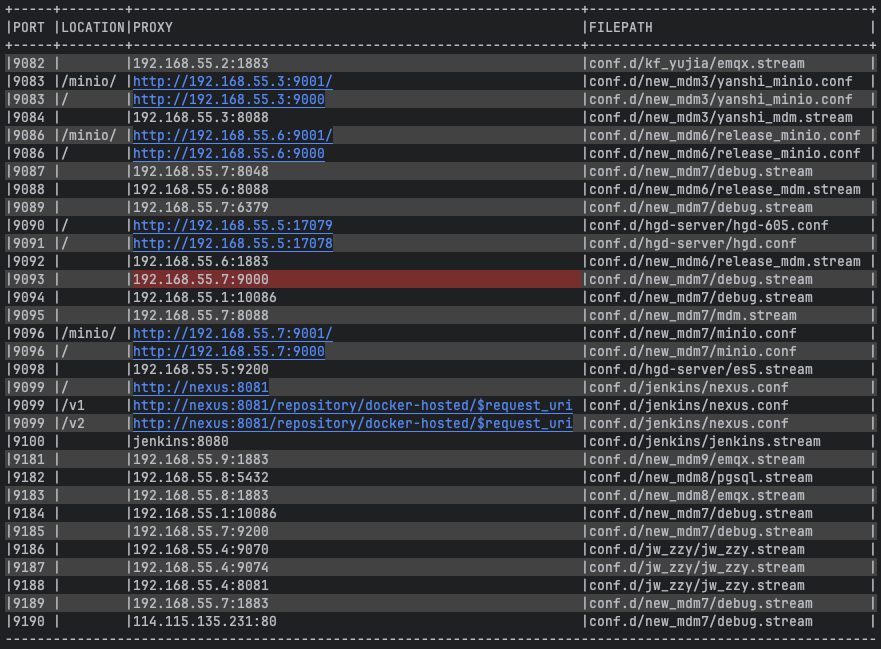
Task: Click the conf.d/jenkins/jenkins.stream file path
Action: [x=704, y=441]
